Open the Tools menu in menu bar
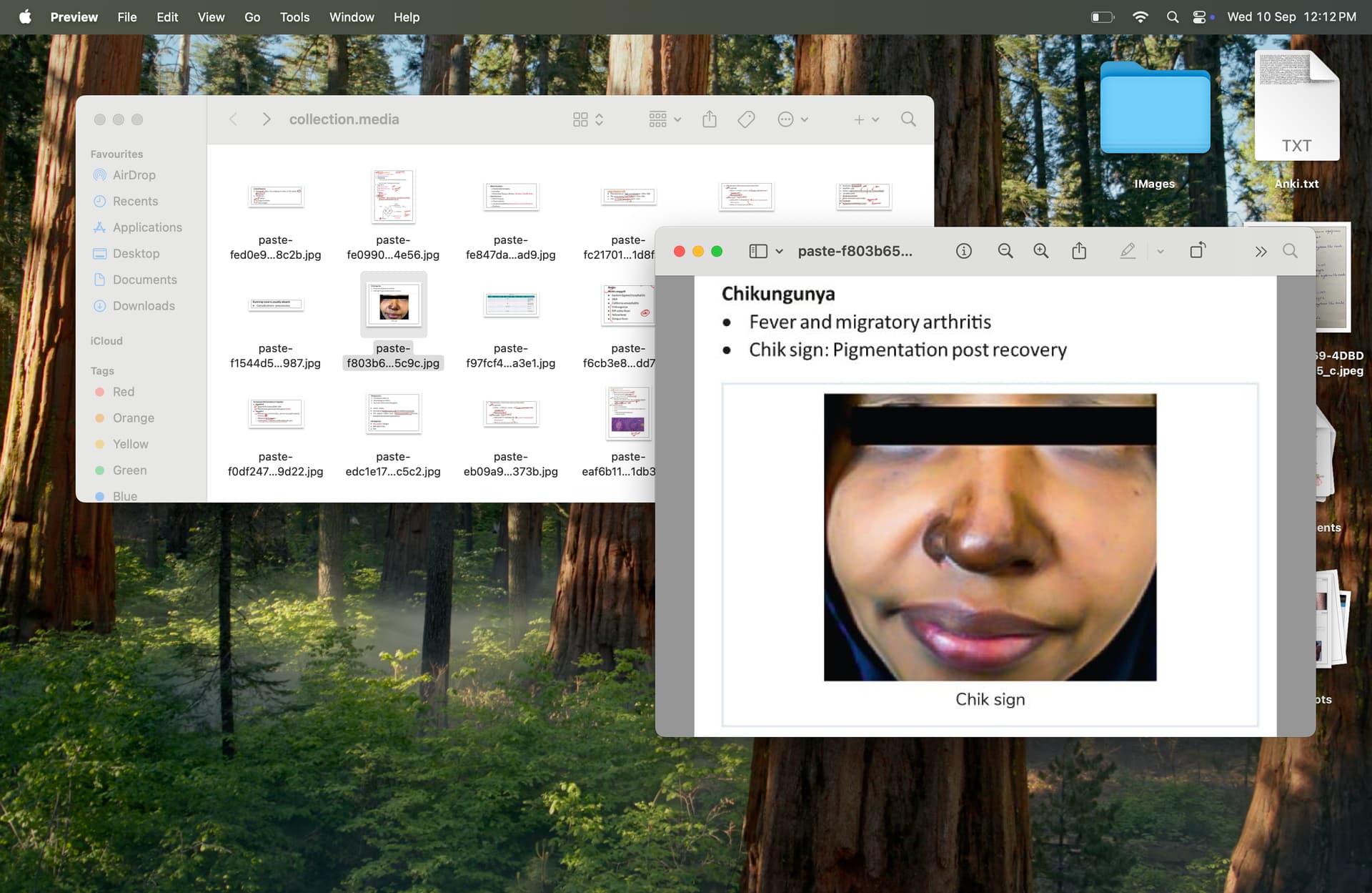Screen dimensions: 1372x893 click(x=294, y=16)
